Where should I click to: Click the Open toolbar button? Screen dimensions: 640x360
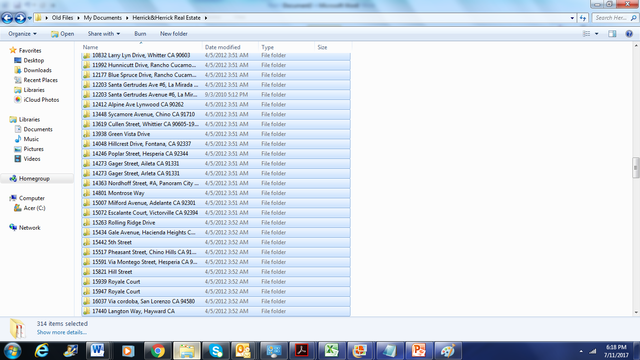click(x=62, y=34)
